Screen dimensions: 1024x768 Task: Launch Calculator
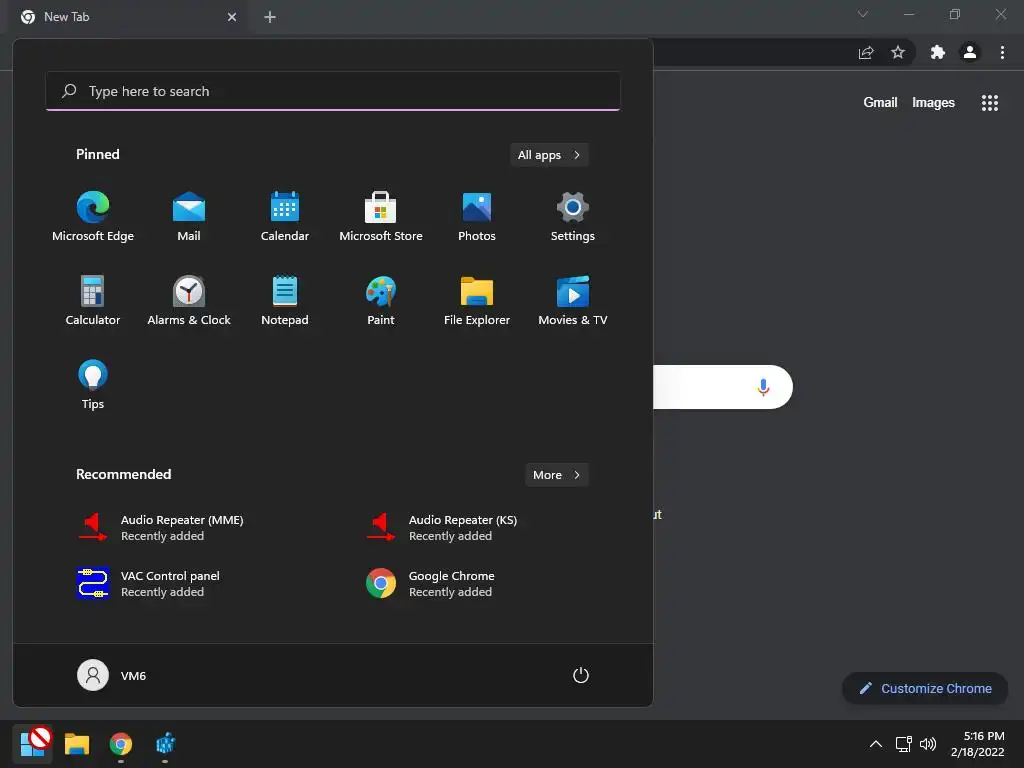coord(93,300)
